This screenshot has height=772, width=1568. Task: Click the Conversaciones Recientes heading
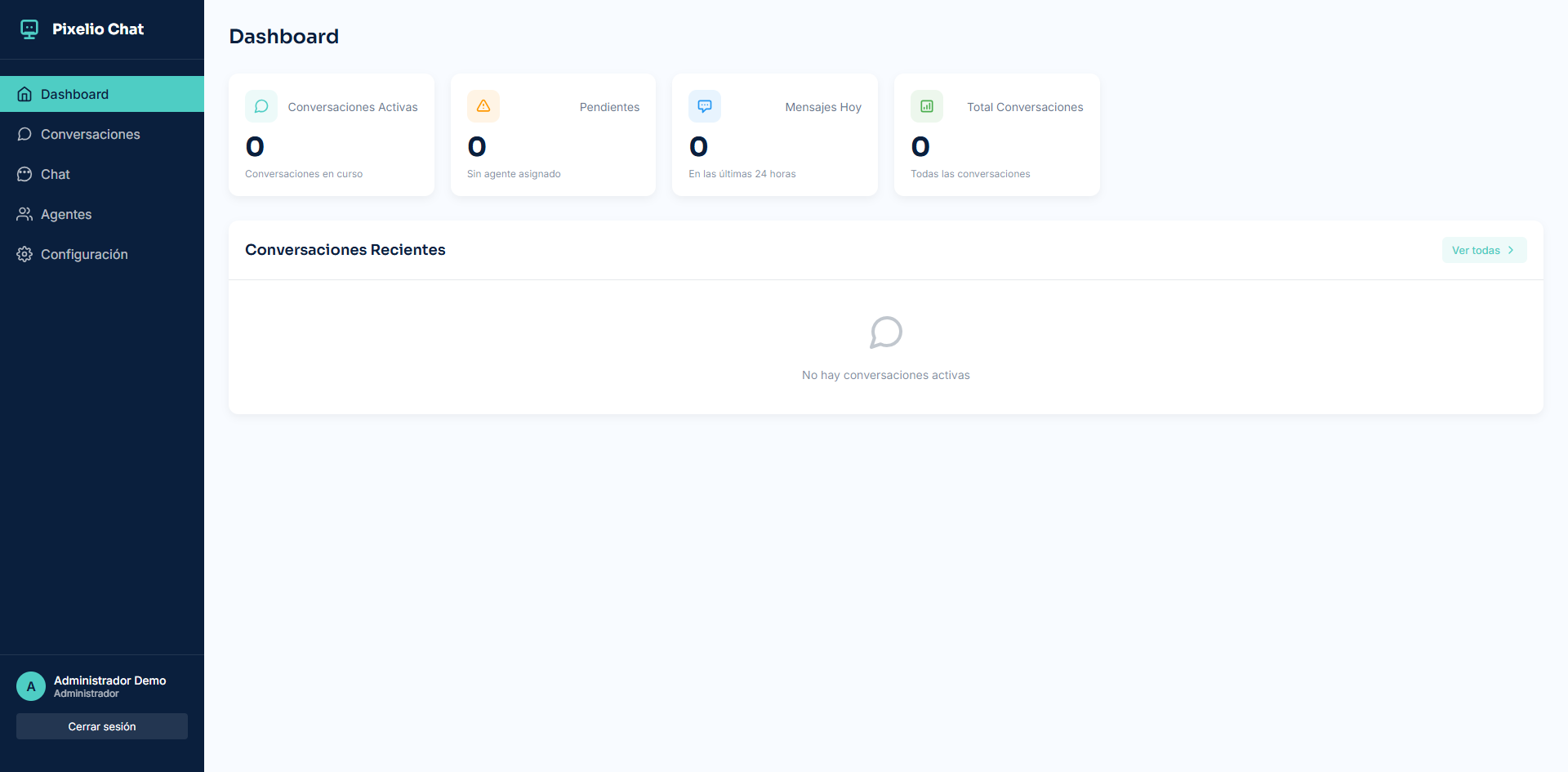(x=345, y=250)
